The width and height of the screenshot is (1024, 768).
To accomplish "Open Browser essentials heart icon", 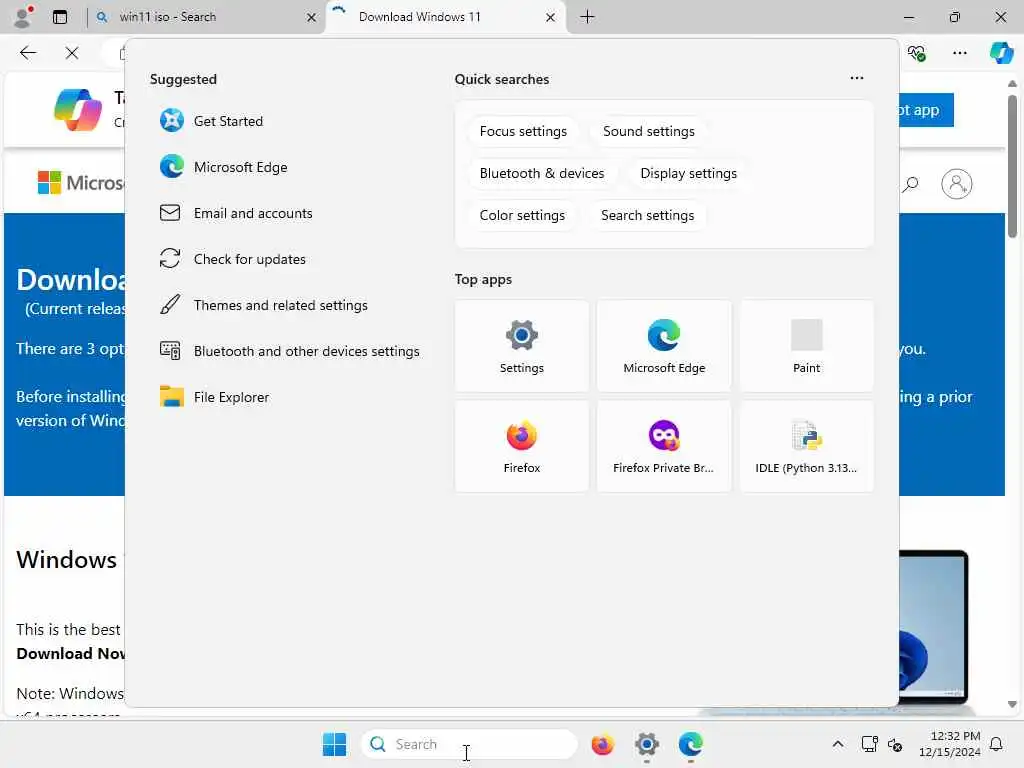I will click(916, 53).
